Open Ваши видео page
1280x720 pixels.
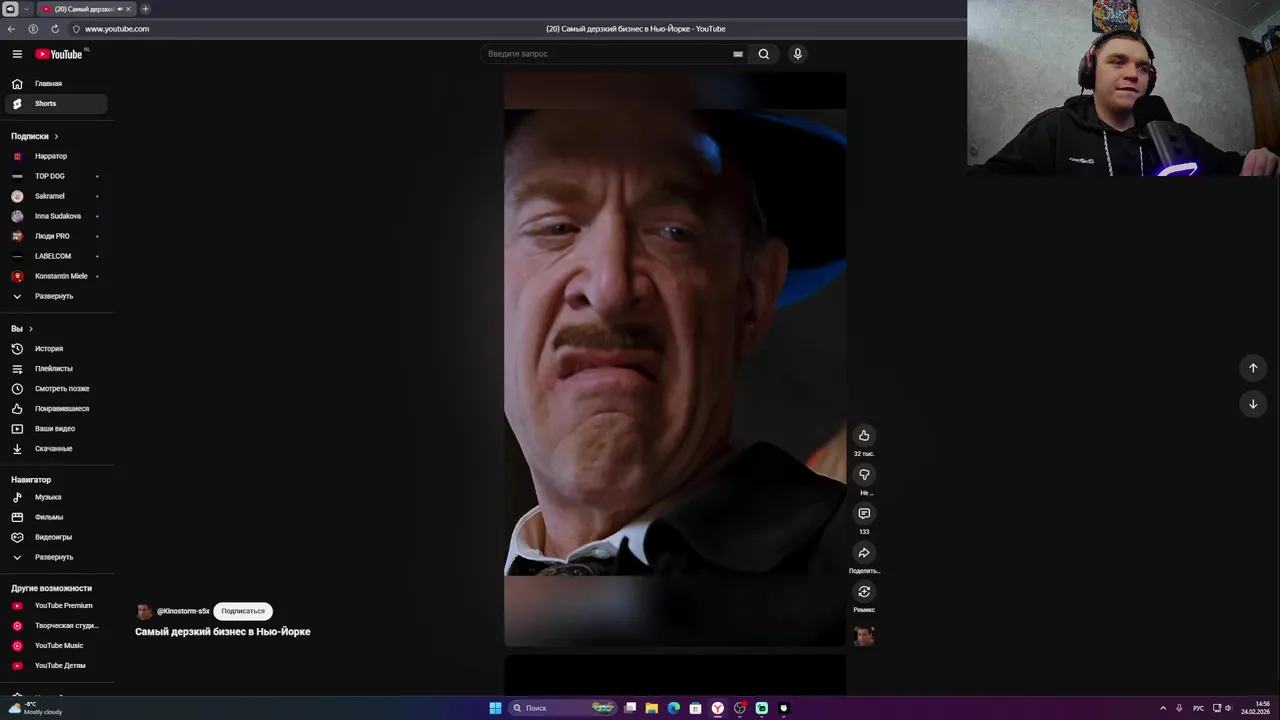point(56,429)
